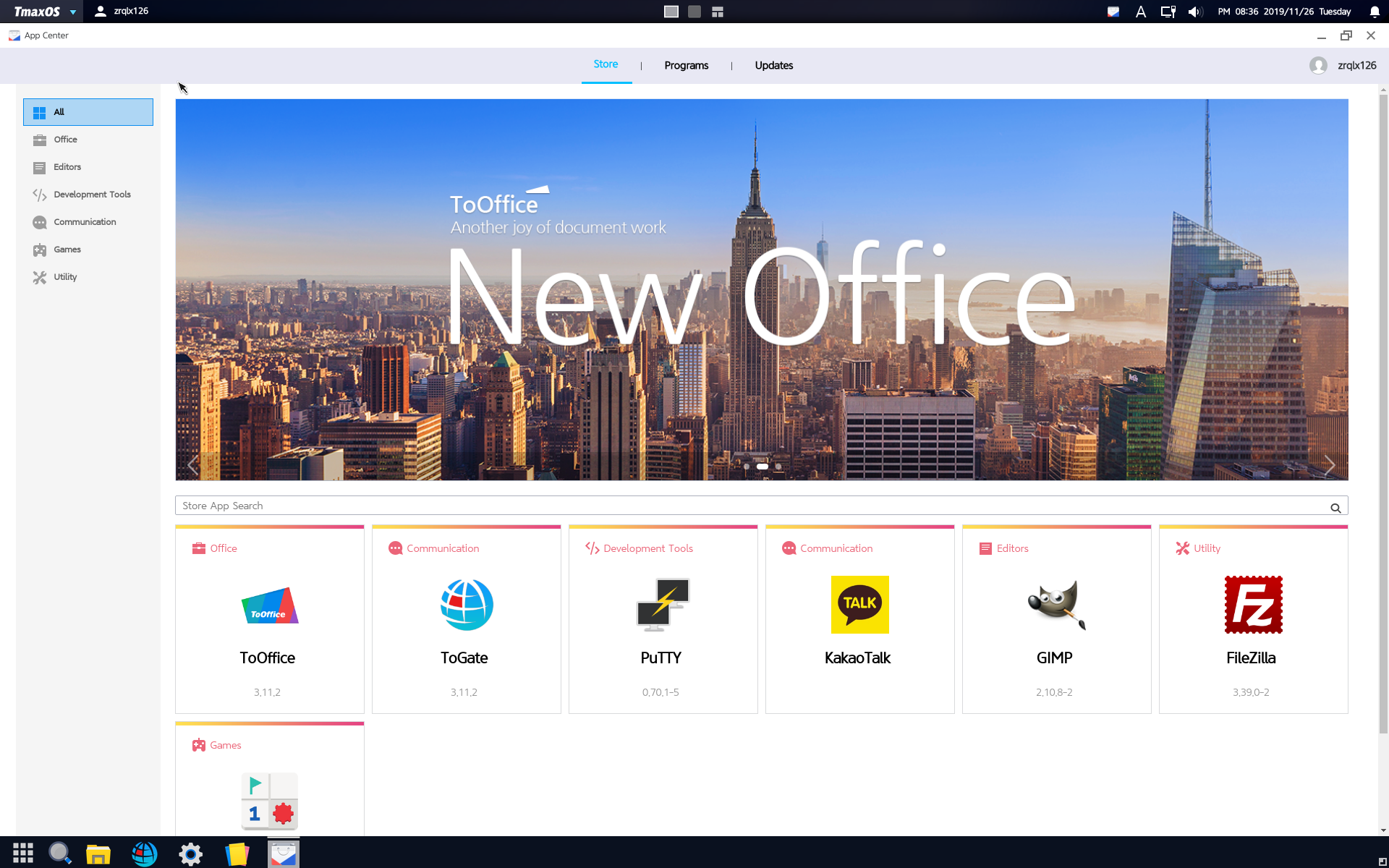This screenshot has width=1389, height=868.
Task: Click ToOffice version 3.11.2 text
Action: tap(267, 692)
